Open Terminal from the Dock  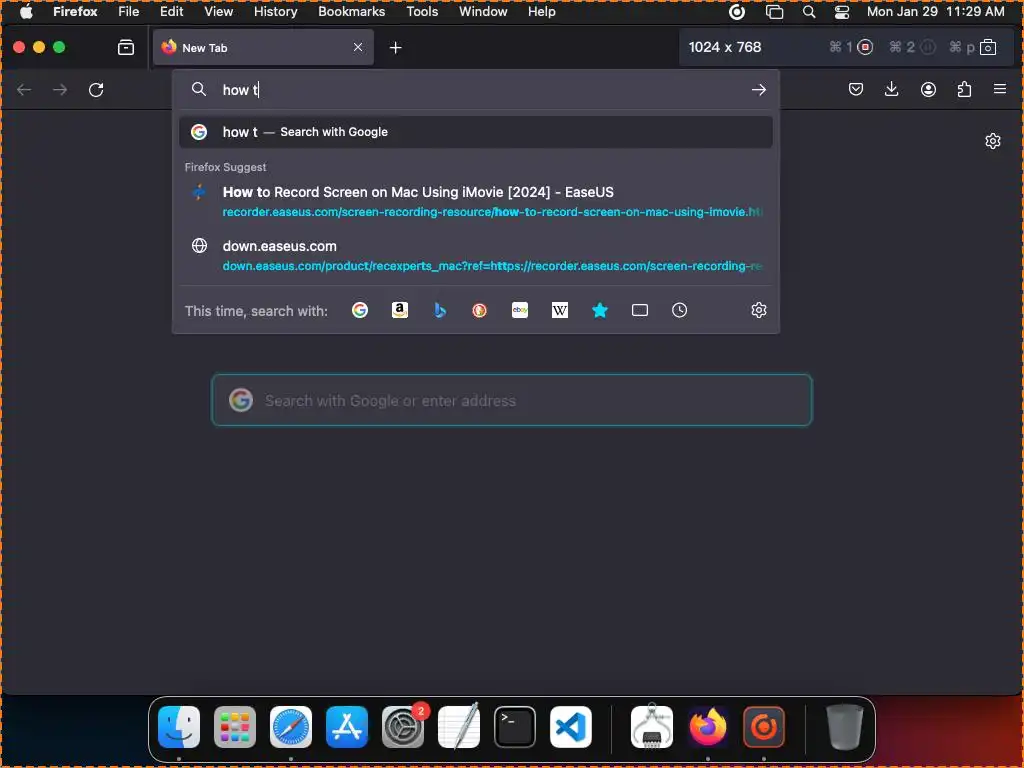pos(515,727)
